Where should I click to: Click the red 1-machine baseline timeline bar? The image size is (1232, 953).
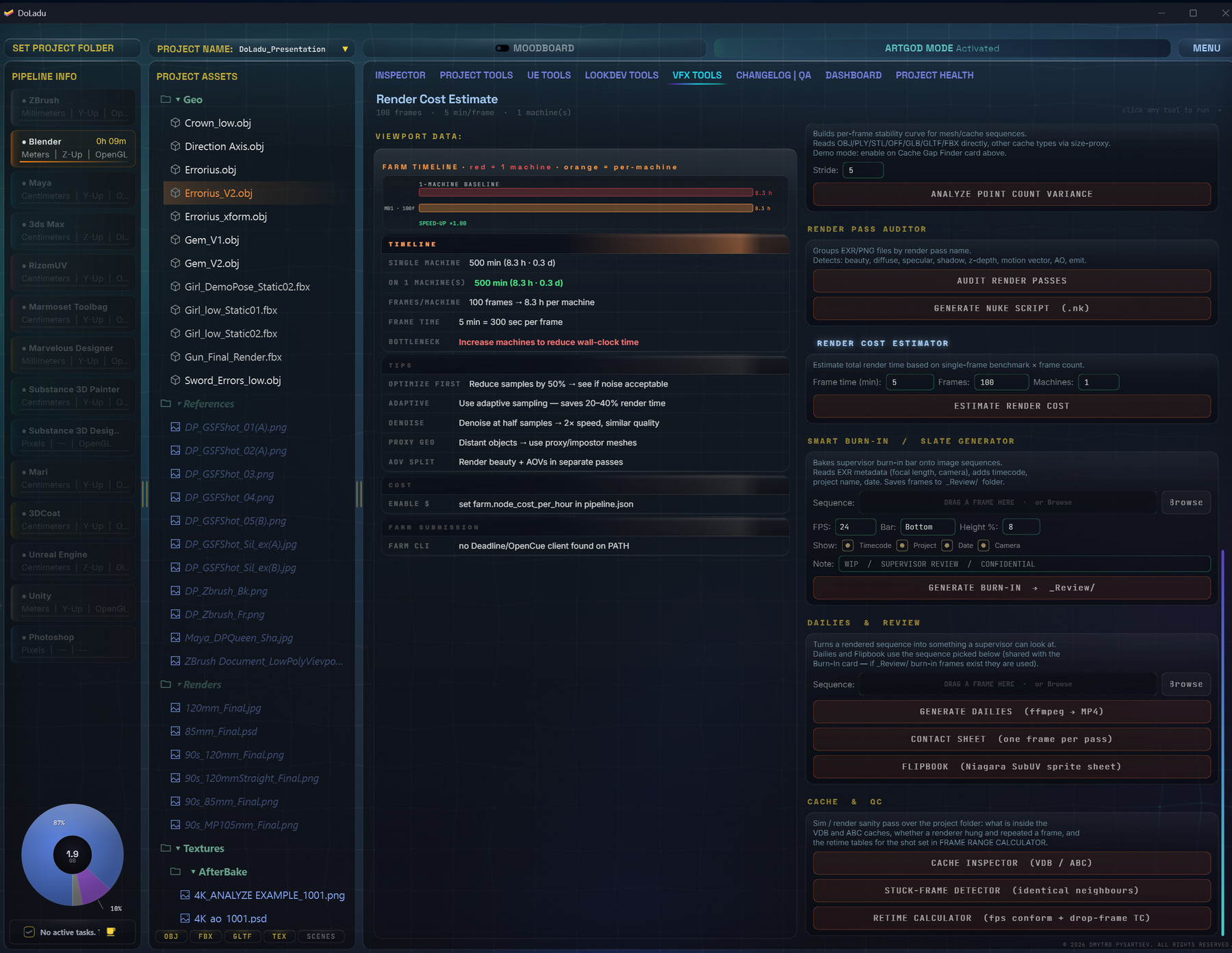[x=586, y=193]
